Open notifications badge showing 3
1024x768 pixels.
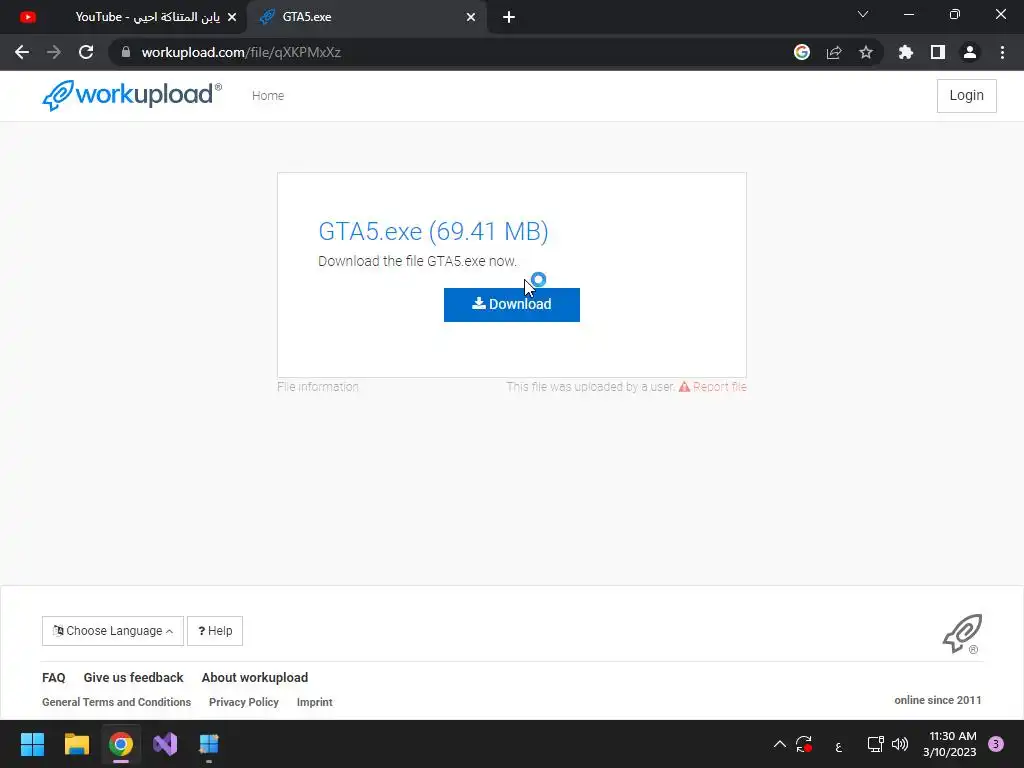996,744
